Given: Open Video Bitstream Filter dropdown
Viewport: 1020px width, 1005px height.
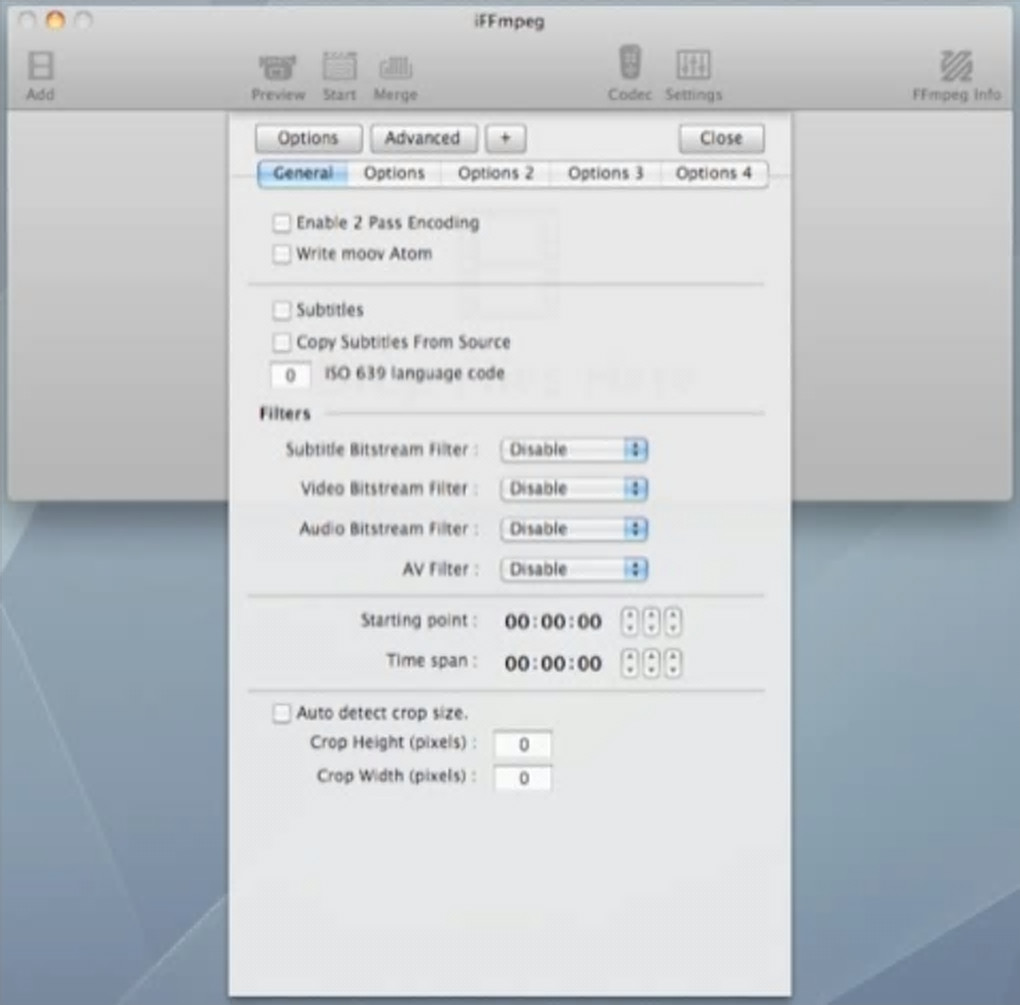Looking at the screenshot, I should click(574, 489).
